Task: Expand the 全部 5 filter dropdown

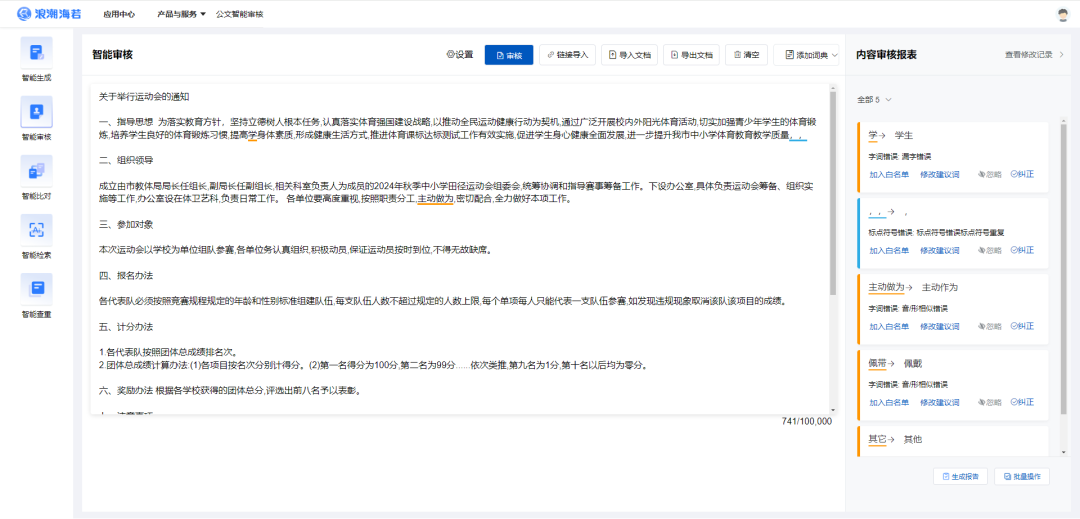Action: click(x=874, y=100)
